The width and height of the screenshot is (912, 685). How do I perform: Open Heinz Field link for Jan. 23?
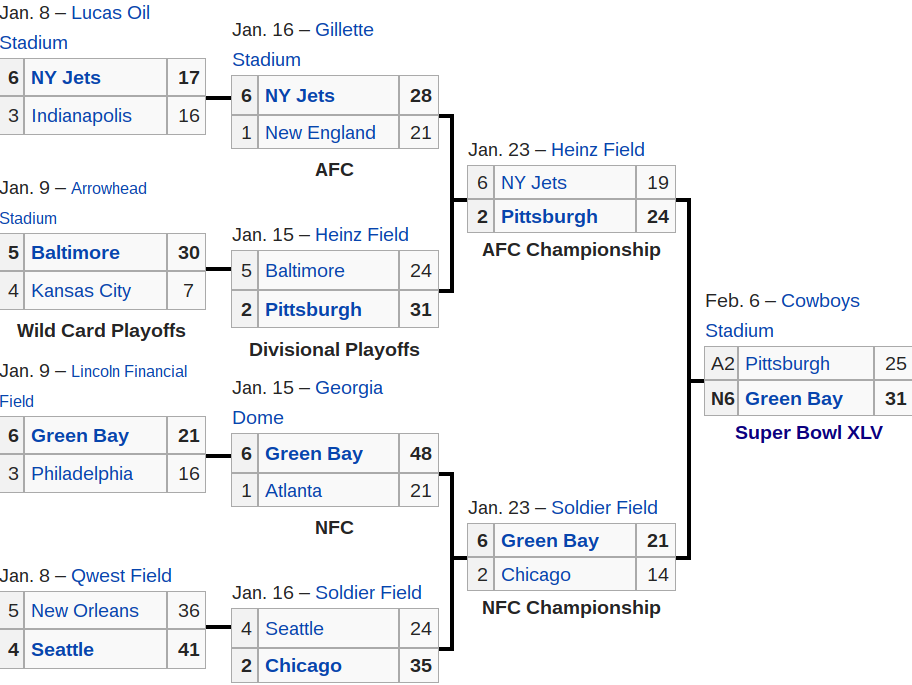point(598,149)
